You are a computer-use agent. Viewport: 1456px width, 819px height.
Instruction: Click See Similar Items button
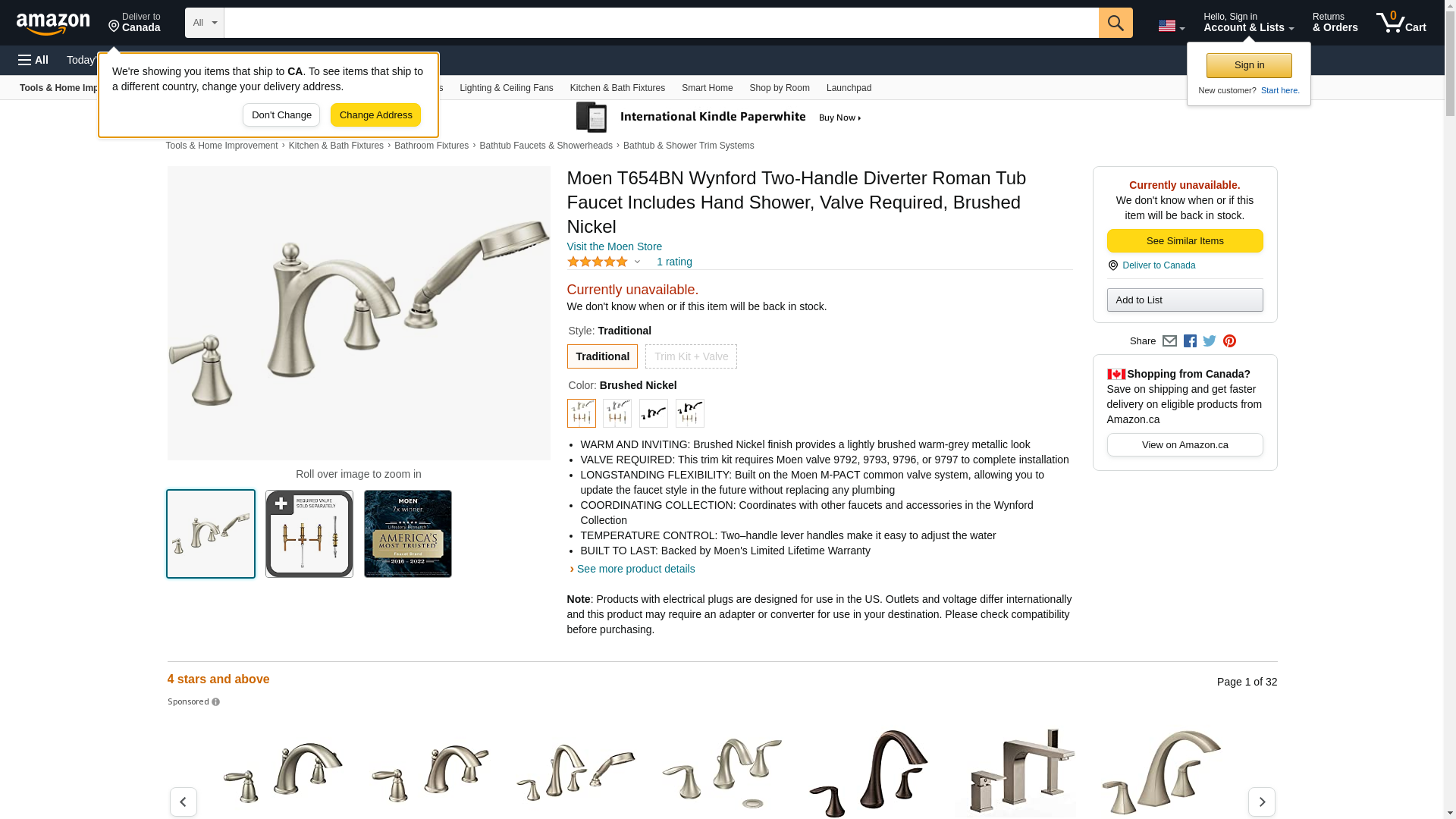click(x=1185, y=241)
